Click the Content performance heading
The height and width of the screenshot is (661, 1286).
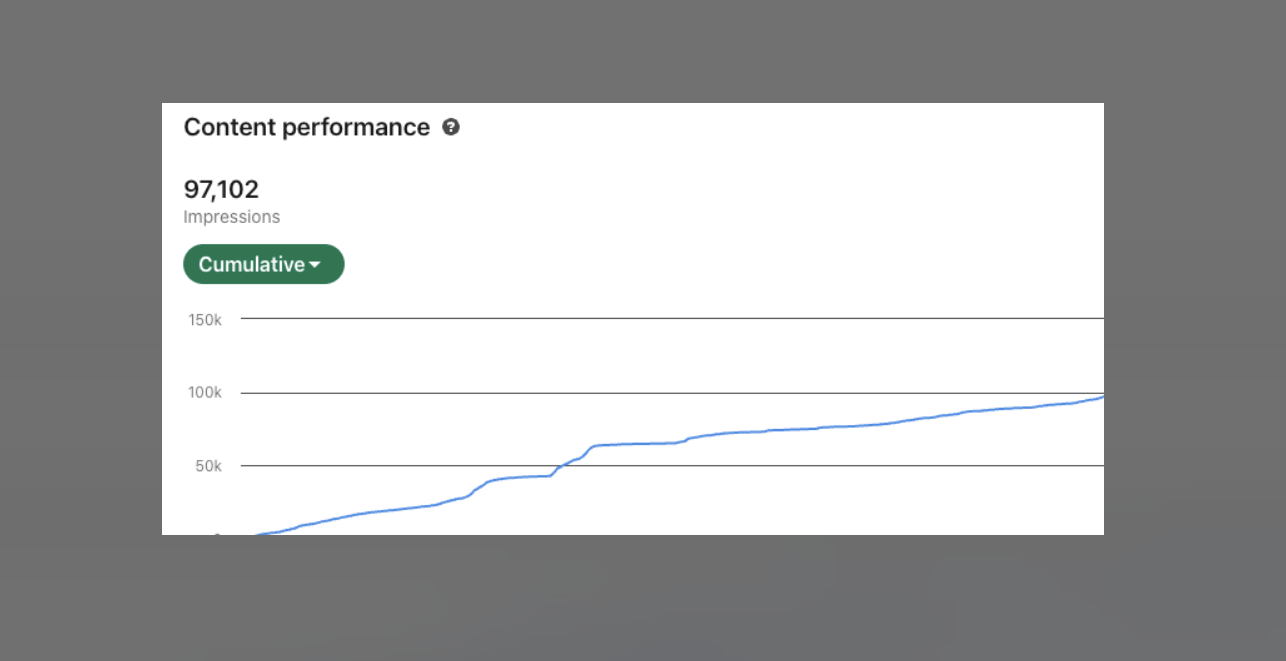[306, 127]
